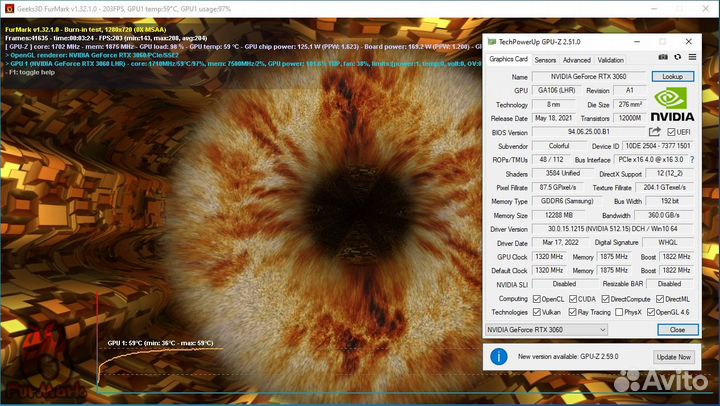This screenshot has height=406, width=720.
Task: Click the Pixel Fillrate value 87.5 GPixel/s
Action: (x=558, y=187)
